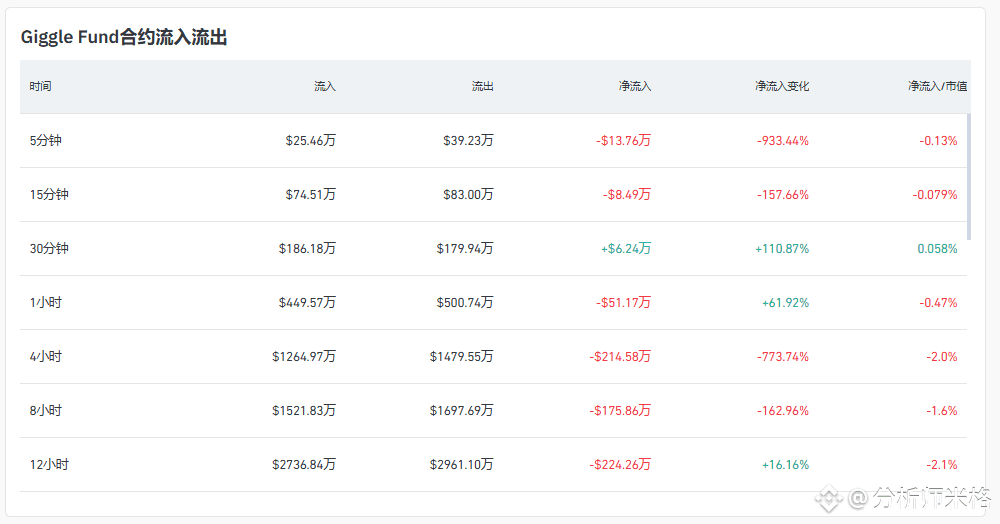Click the +$6.24万 net inflow value
The height and width of the screenshot is (524, 1000).
click(626, 249)
